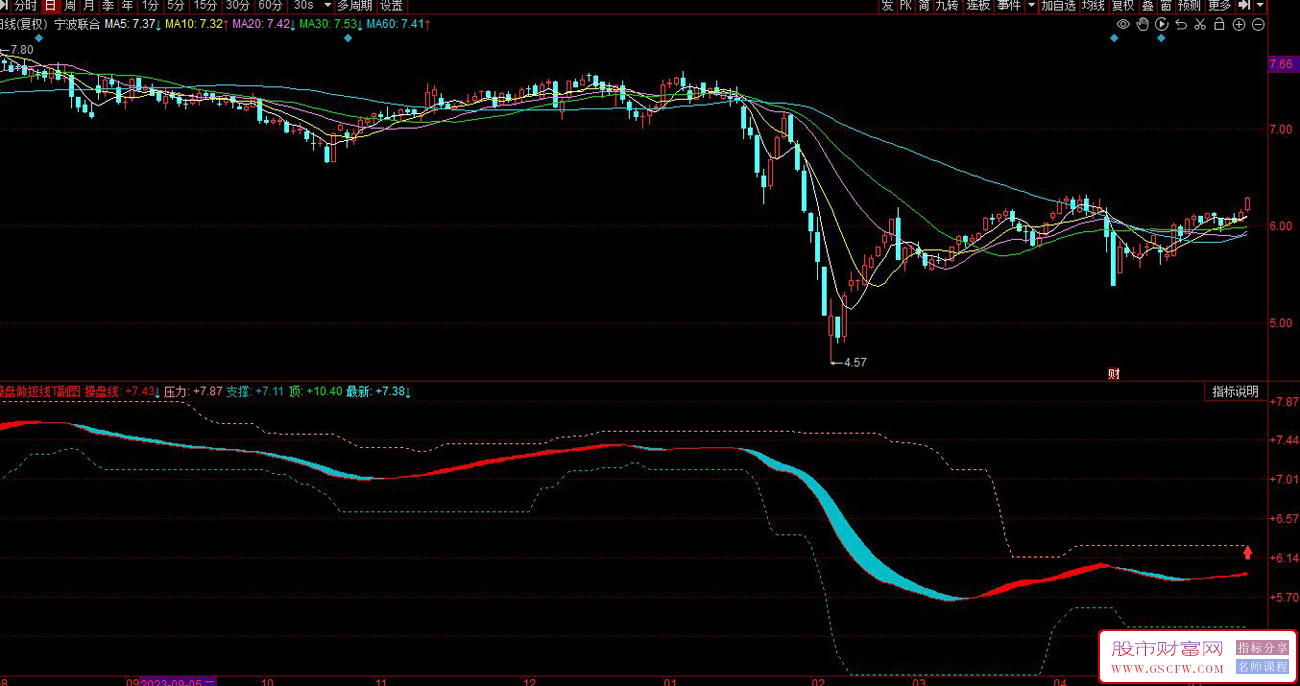
Task: Switch to the 分时 intraday chart
Action: [x=25, y=5]
